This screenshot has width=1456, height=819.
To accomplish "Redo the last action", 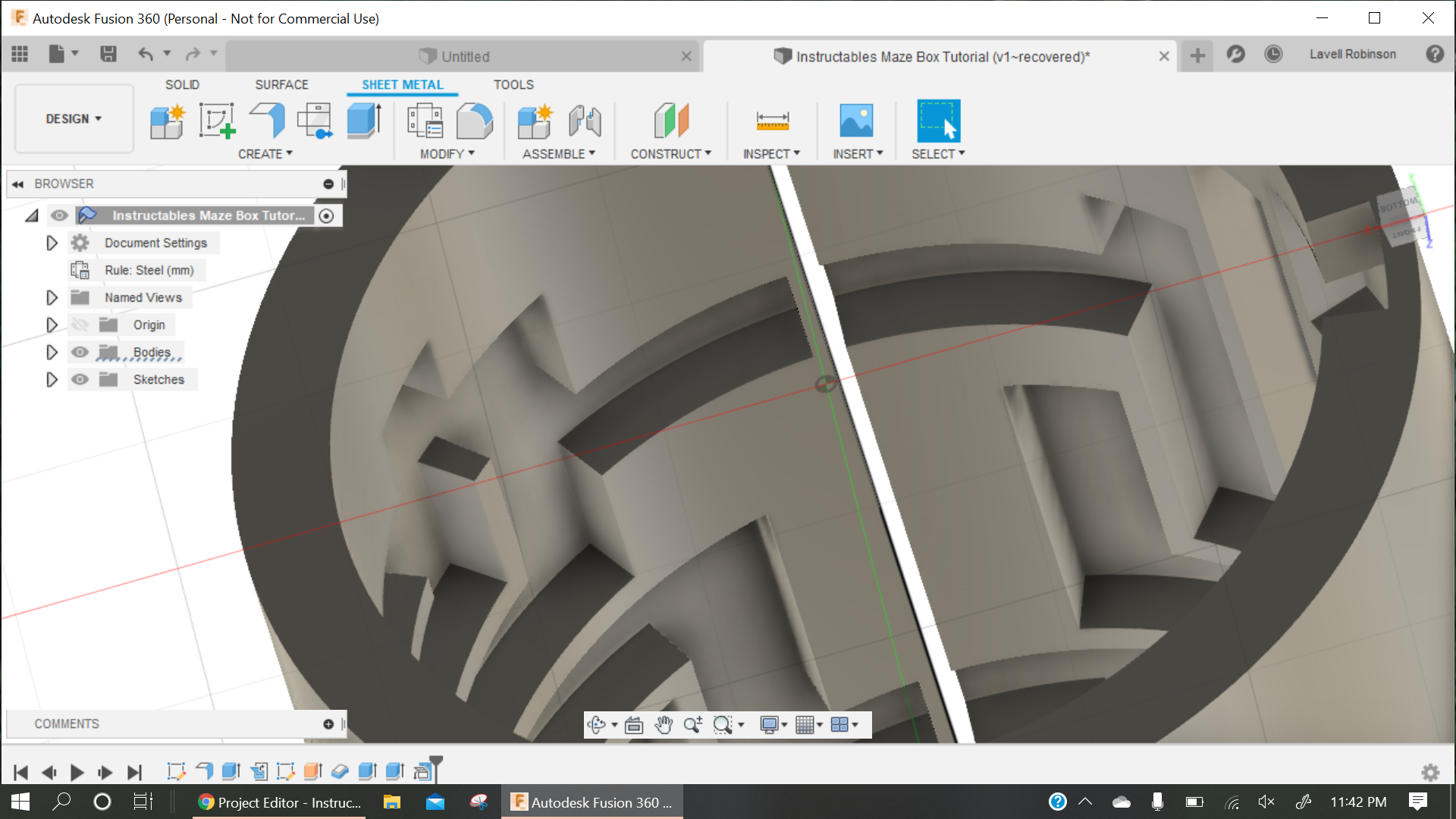I will (x=193, y=54).
